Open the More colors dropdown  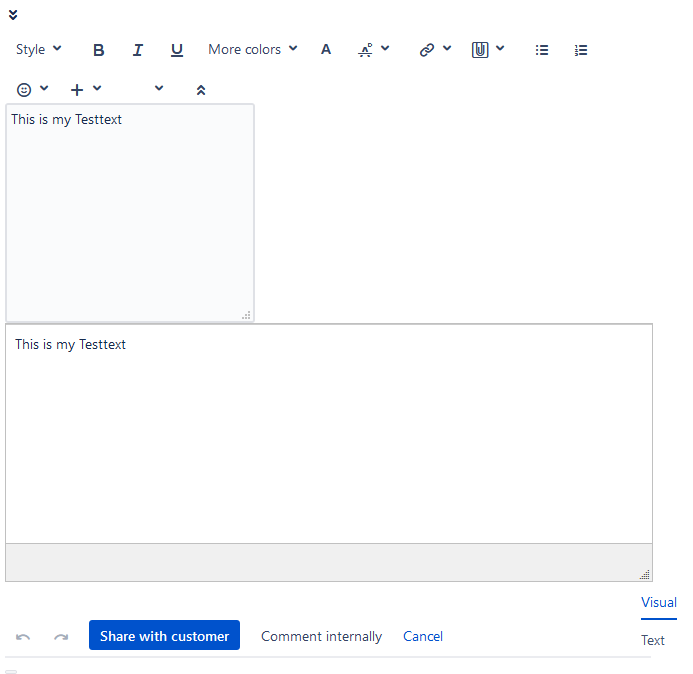252,50
